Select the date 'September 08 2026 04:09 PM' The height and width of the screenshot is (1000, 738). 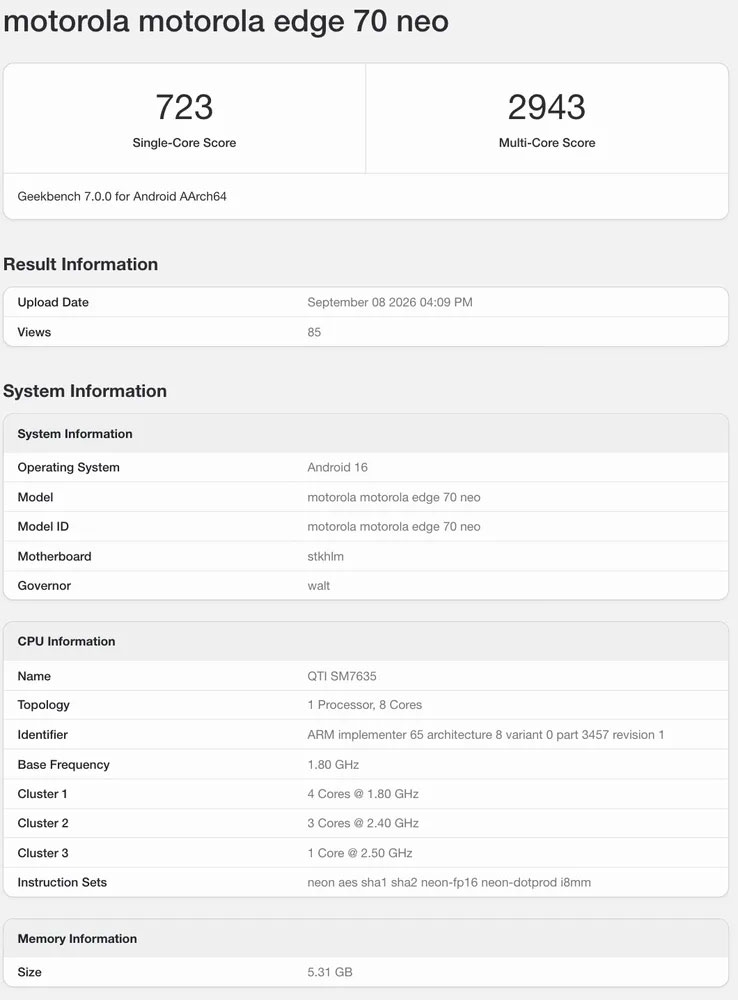(390, 302)
